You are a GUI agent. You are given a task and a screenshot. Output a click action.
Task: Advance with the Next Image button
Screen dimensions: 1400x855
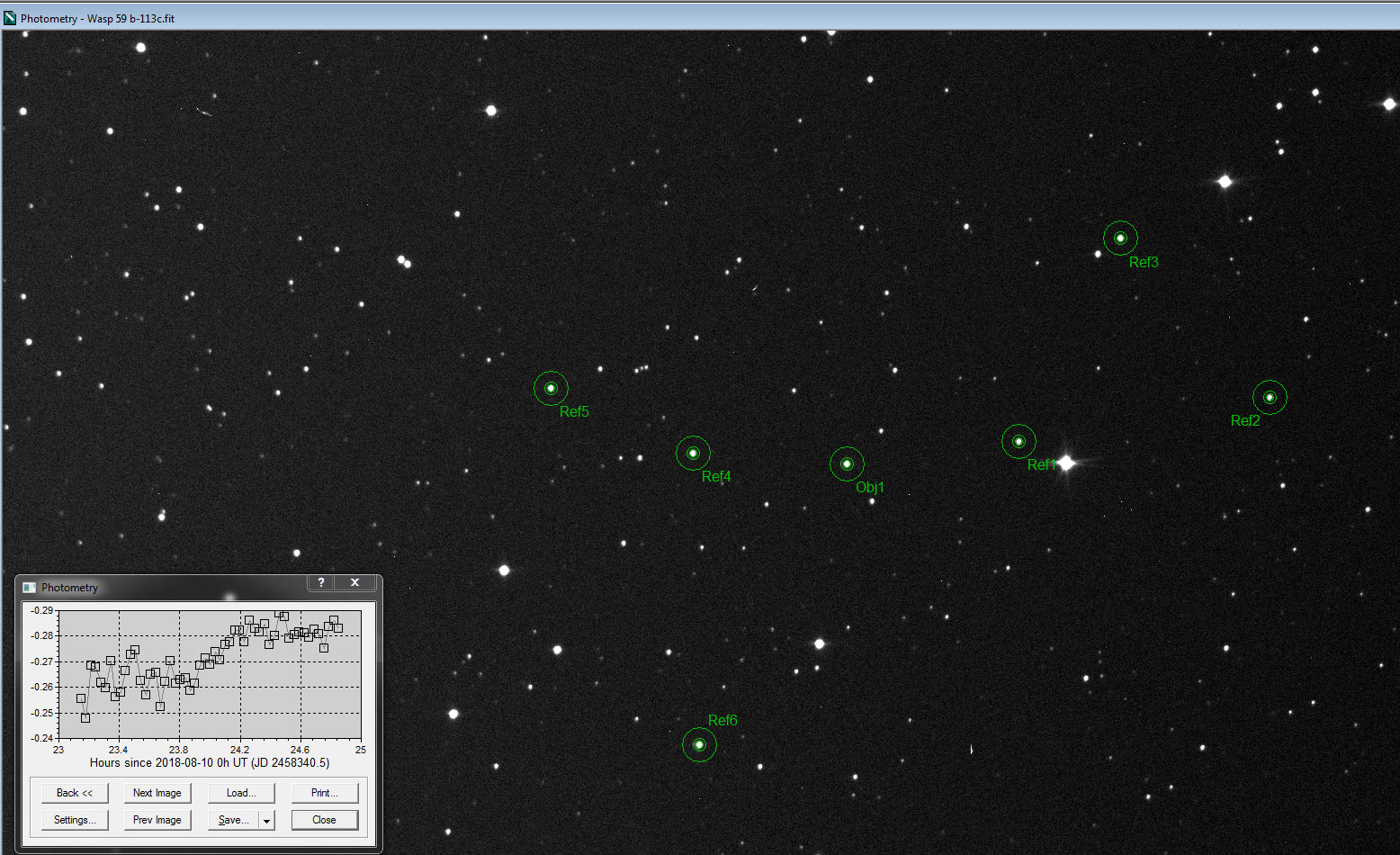click(157, 793)
